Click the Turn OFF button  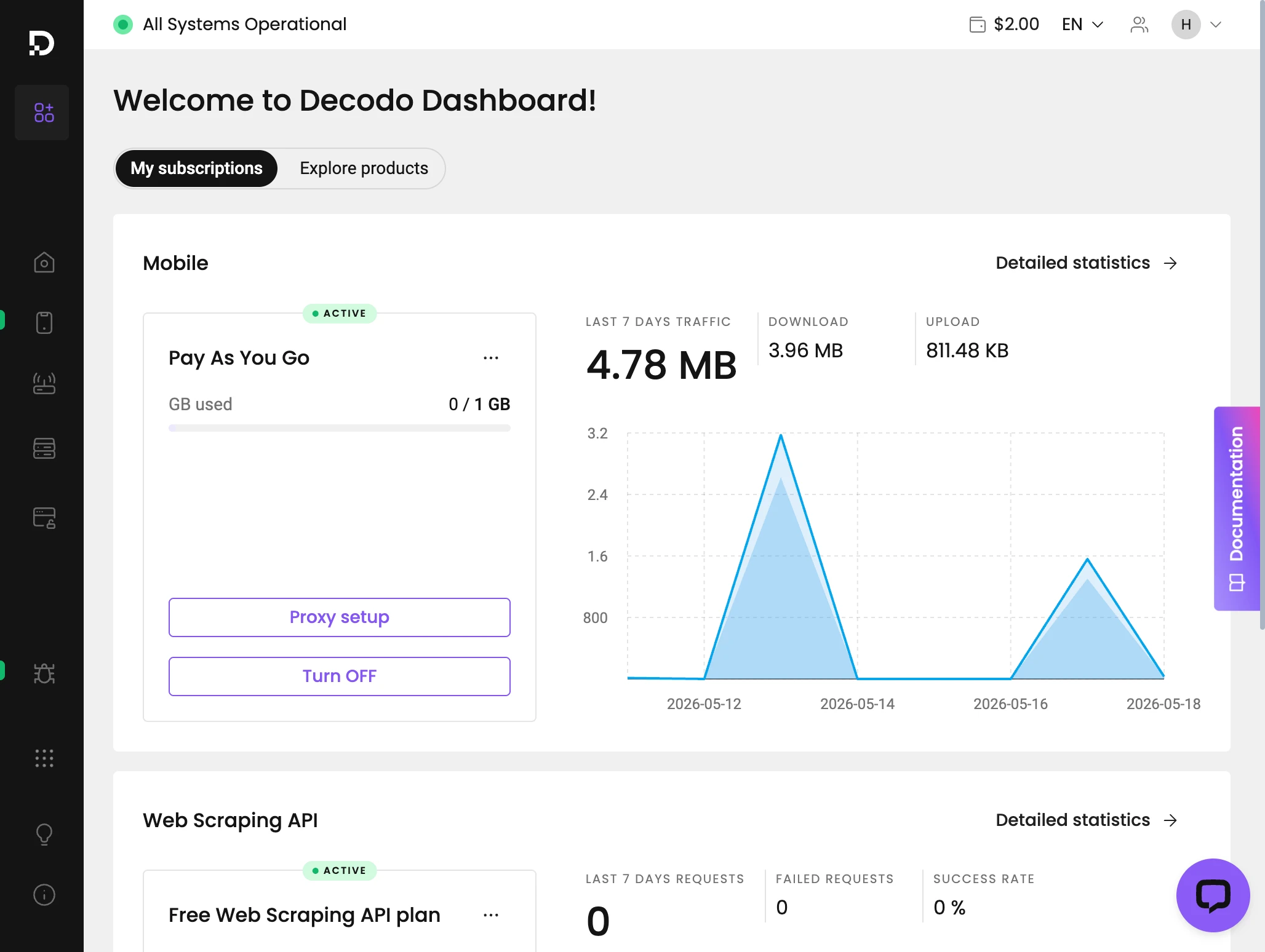340,676
